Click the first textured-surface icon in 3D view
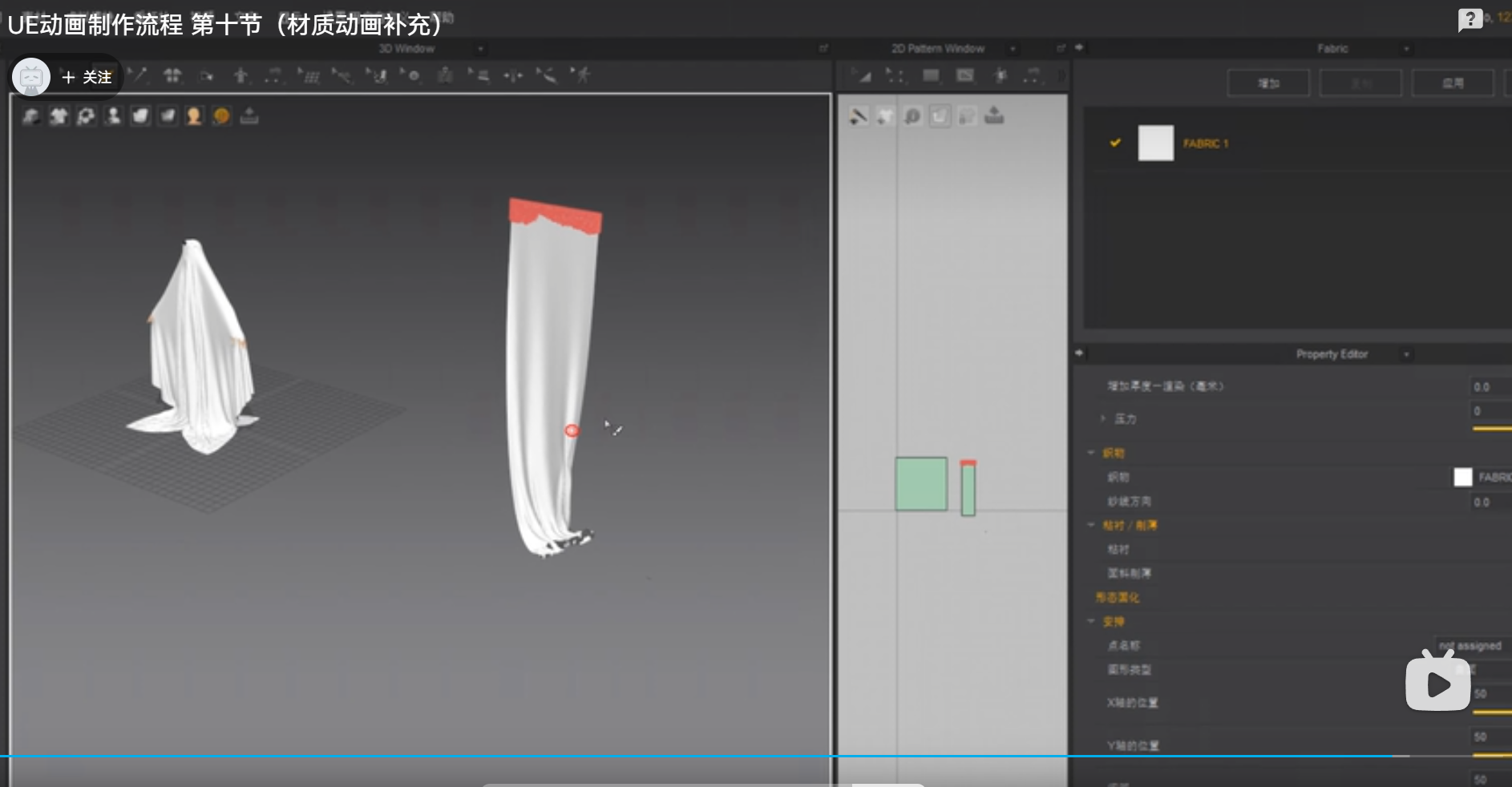Image resolution: width=1512 pixels, height=787 pixels. 140,116
